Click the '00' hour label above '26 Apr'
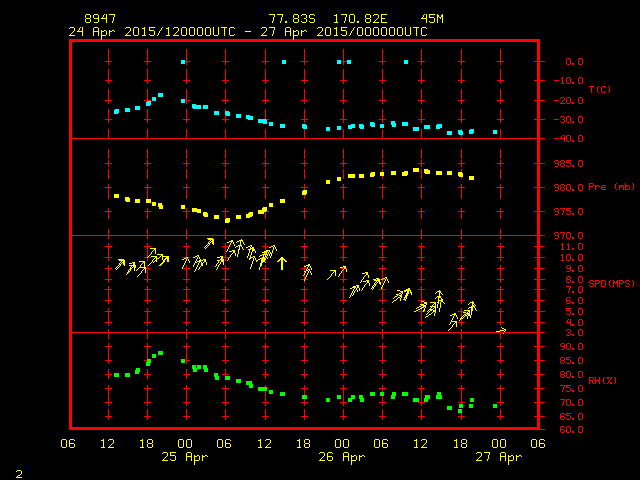This screenshot has width=640, height=480. pyautogui.click(x=342, y=444)
